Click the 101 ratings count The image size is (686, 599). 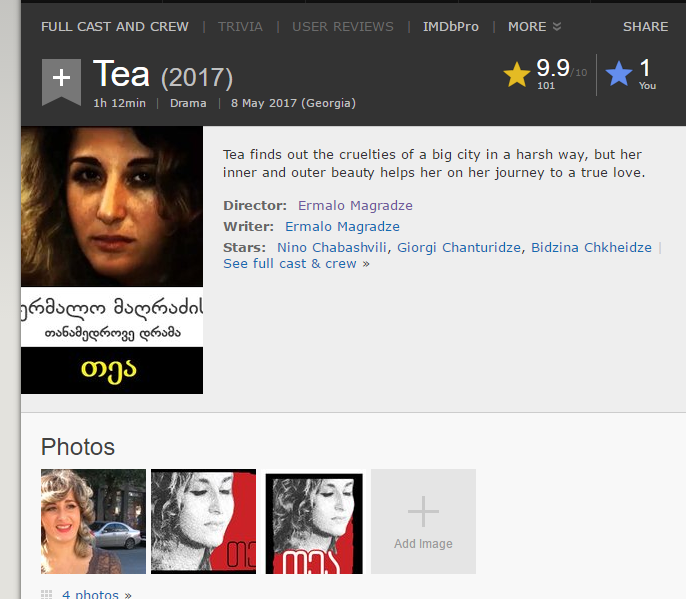[546, 86]
